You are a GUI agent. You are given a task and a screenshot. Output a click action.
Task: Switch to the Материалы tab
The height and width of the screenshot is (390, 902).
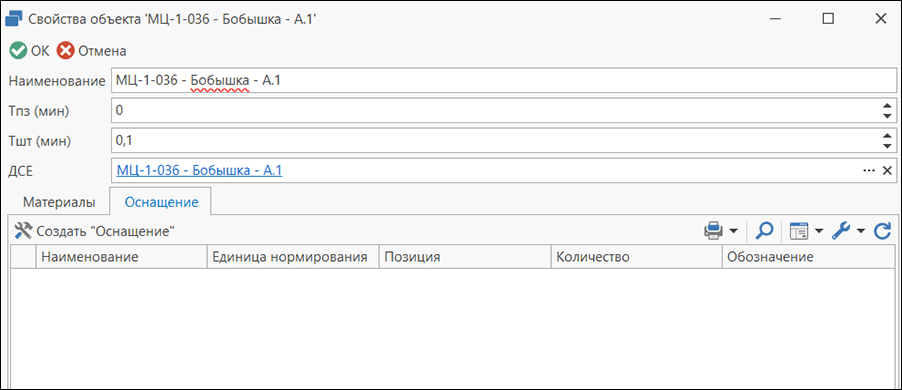tap(59, 202)
